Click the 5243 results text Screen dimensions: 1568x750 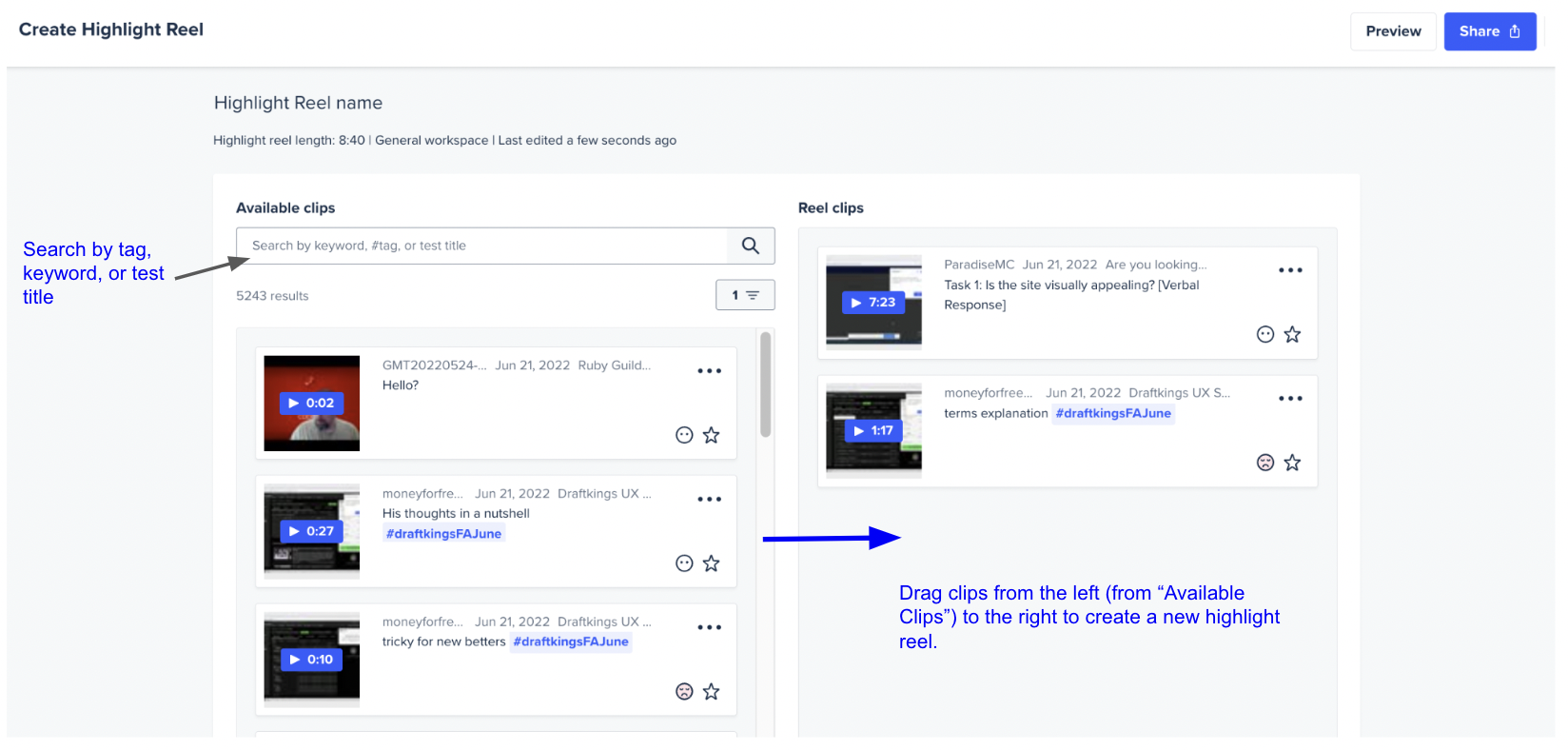click(272, 296)
